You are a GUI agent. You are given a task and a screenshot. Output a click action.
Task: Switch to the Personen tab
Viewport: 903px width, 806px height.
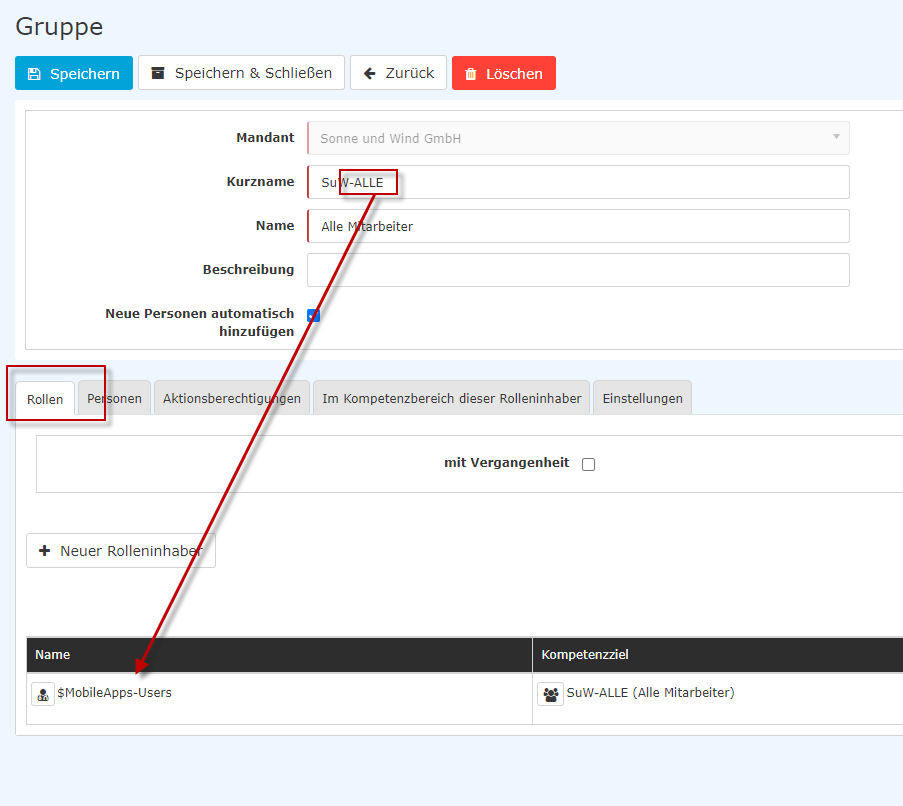click(114, 398)
